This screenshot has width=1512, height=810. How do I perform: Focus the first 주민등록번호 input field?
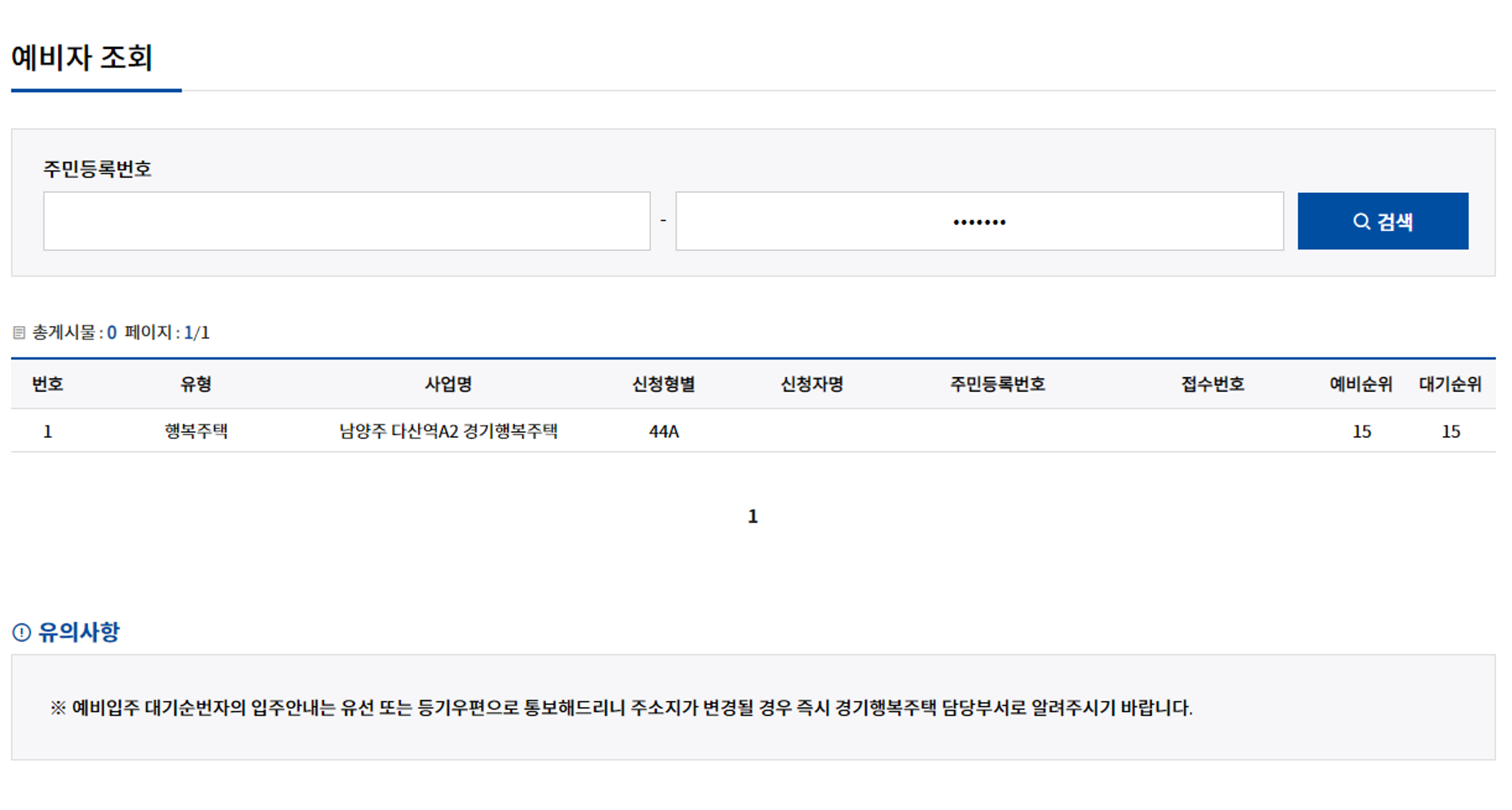346,221
